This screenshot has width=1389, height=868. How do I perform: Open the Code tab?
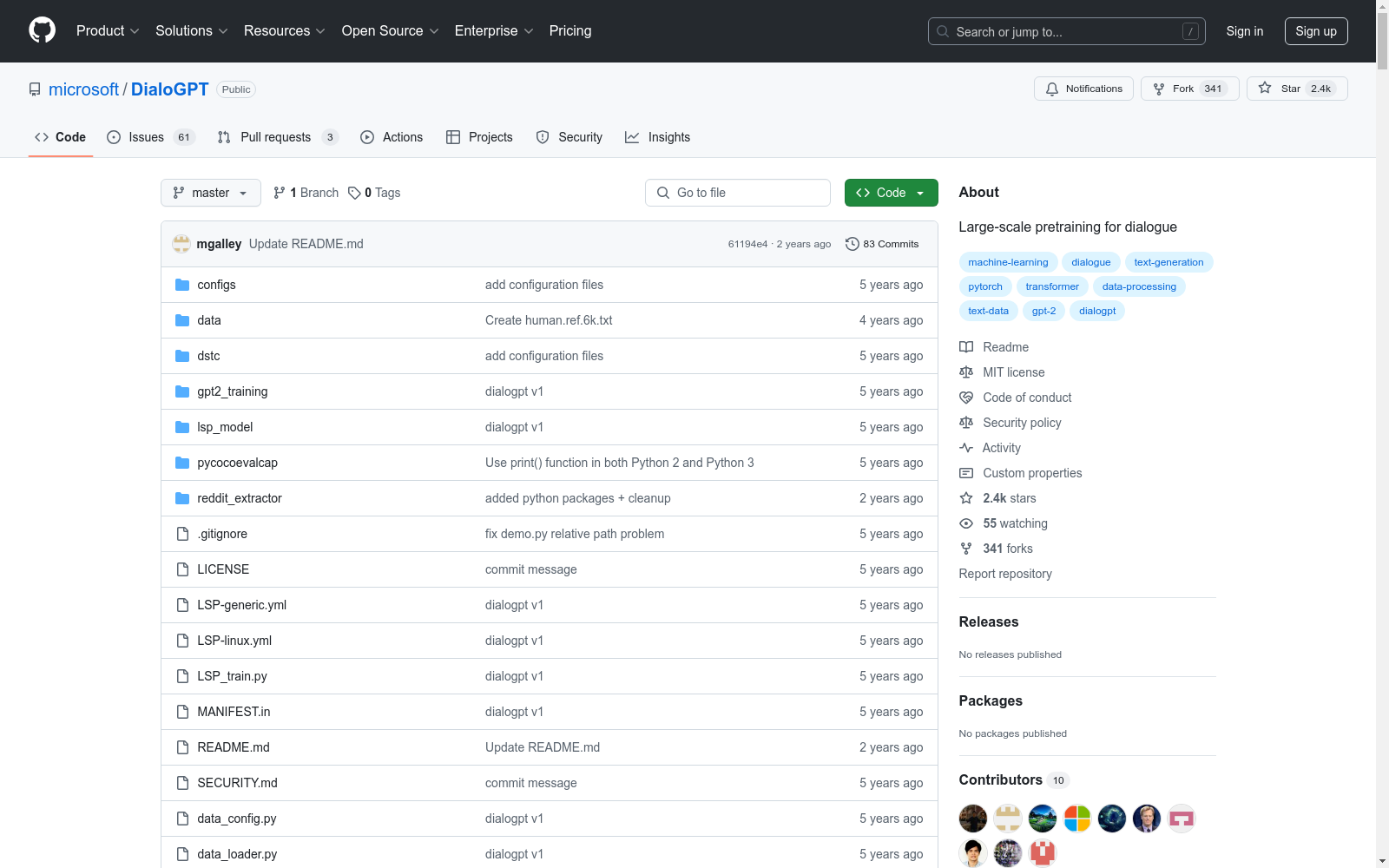tap(61, 137)
